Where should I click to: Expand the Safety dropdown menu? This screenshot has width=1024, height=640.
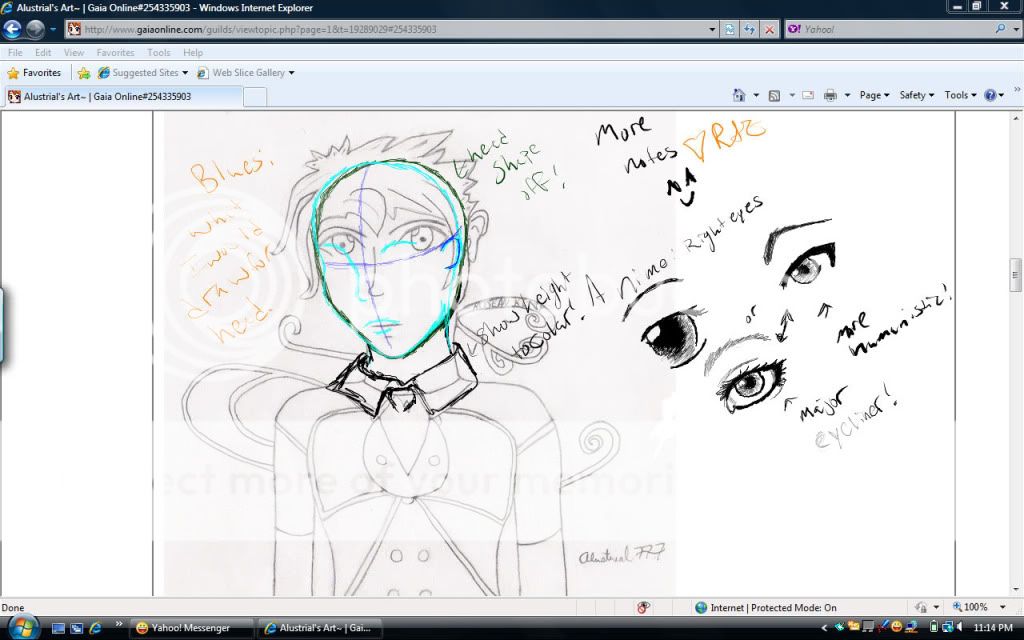coord(916,95)
